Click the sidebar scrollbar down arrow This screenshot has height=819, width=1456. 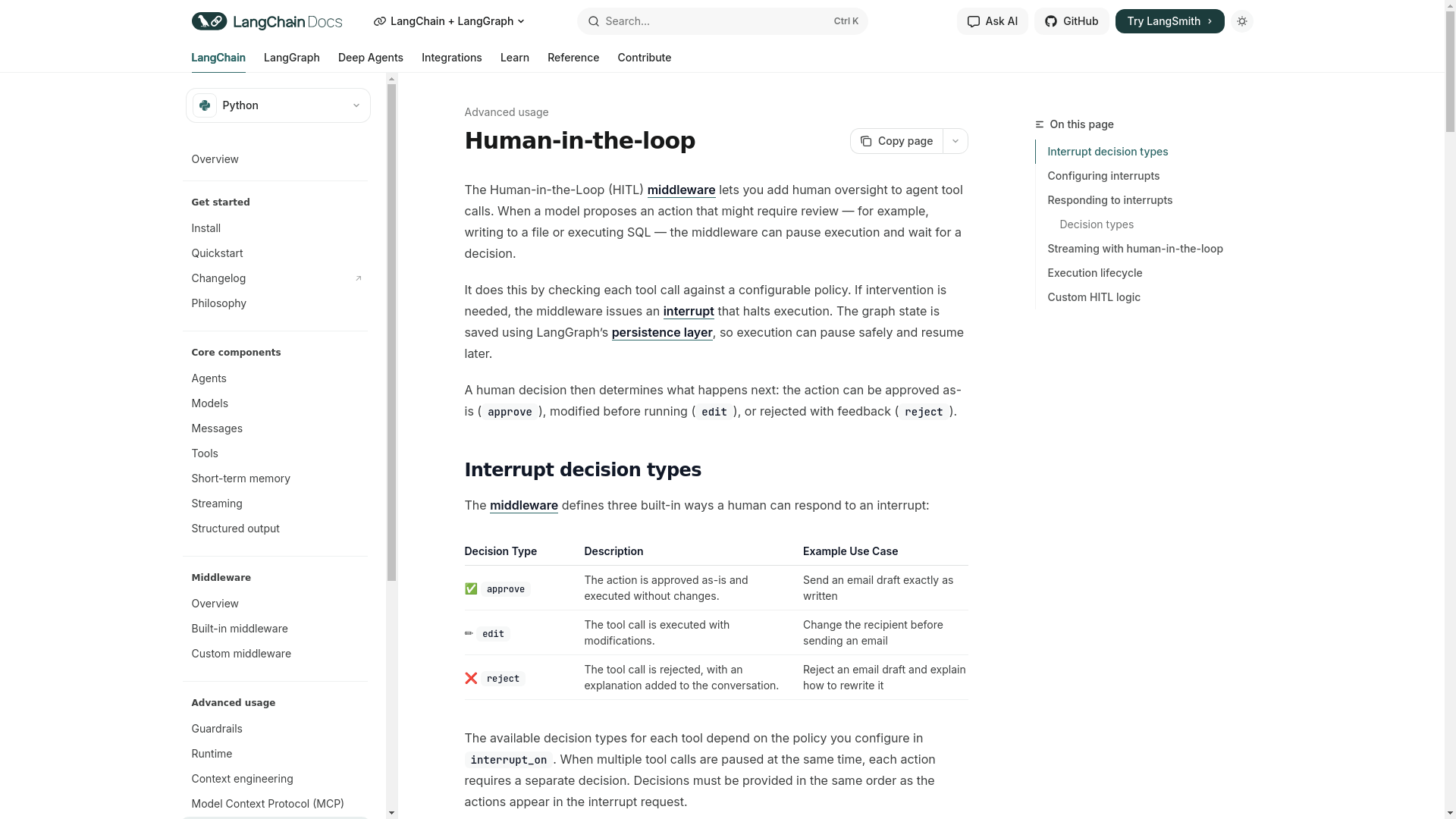pyautogui.click(x=391, y=813)
